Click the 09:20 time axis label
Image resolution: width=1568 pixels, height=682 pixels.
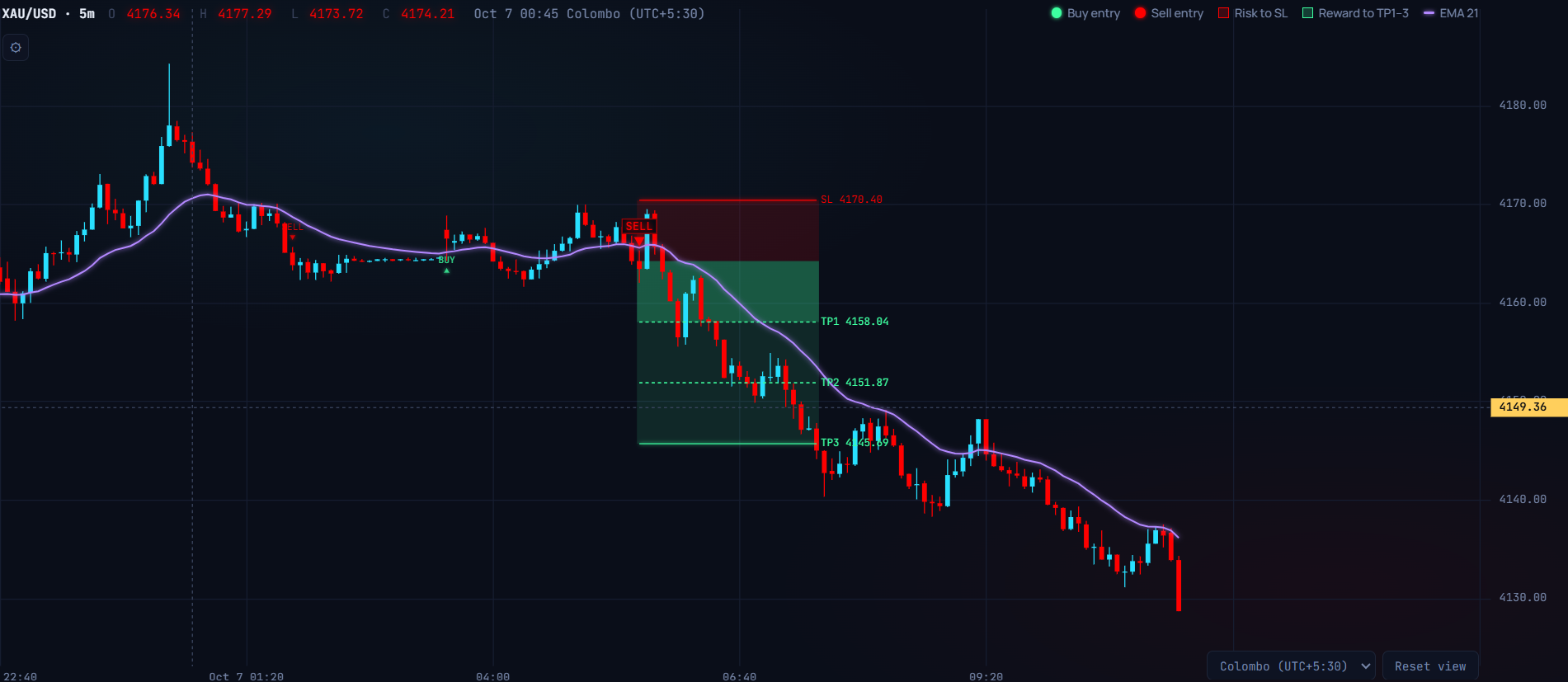986,676
